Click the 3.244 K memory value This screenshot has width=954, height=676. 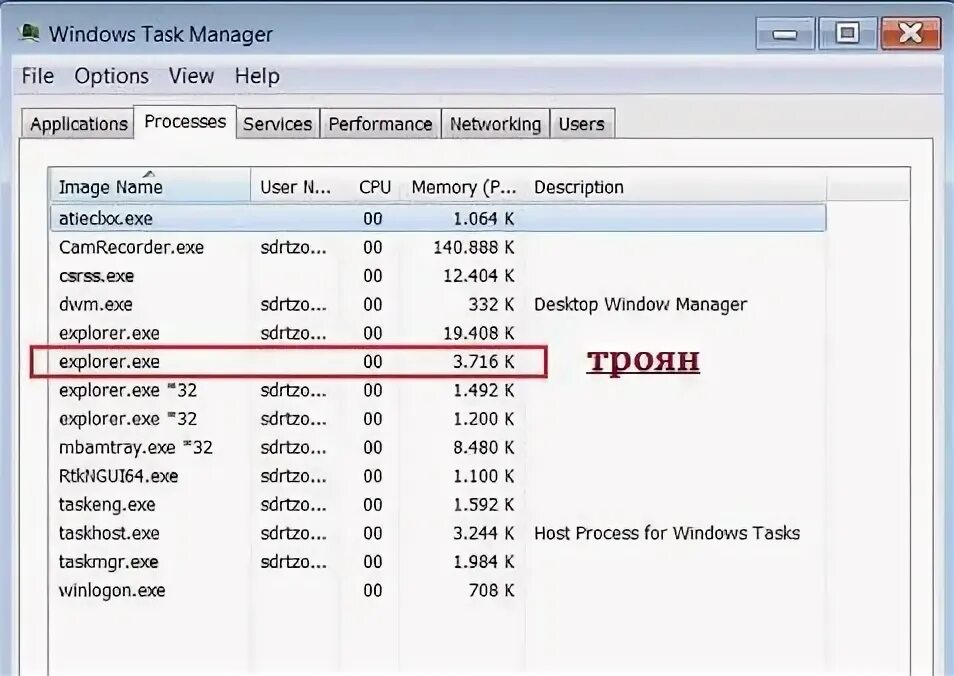(x=483, y=534)
